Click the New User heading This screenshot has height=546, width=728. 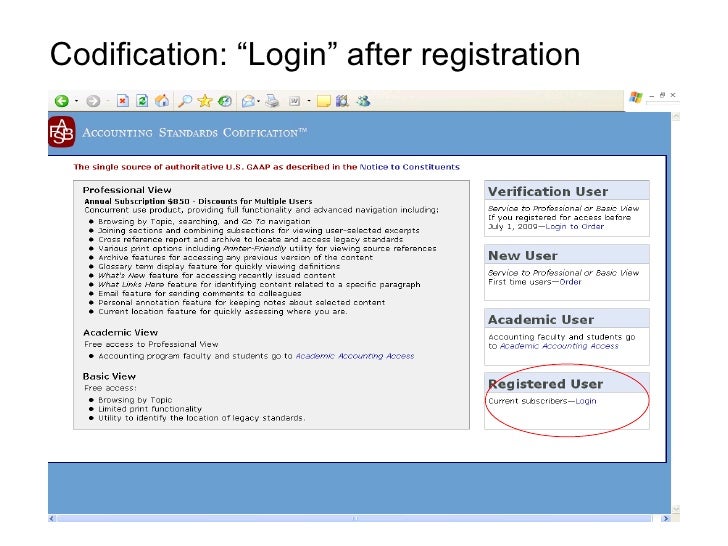tap(523, 255)
